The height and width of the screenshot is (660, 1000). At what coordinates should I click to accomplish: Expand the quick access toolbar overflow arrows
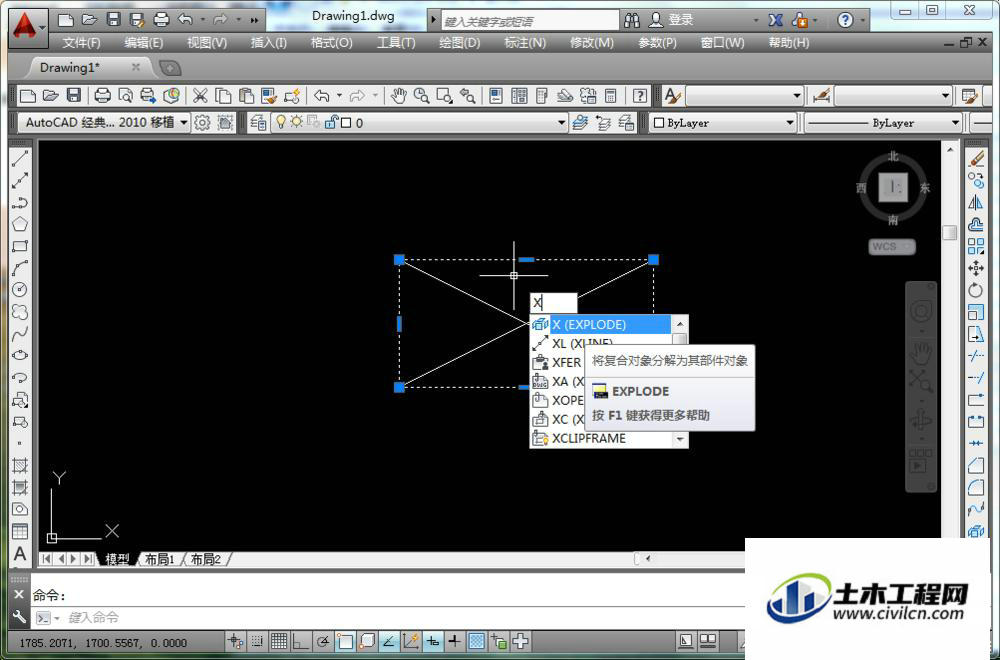[x=254, y=20]
